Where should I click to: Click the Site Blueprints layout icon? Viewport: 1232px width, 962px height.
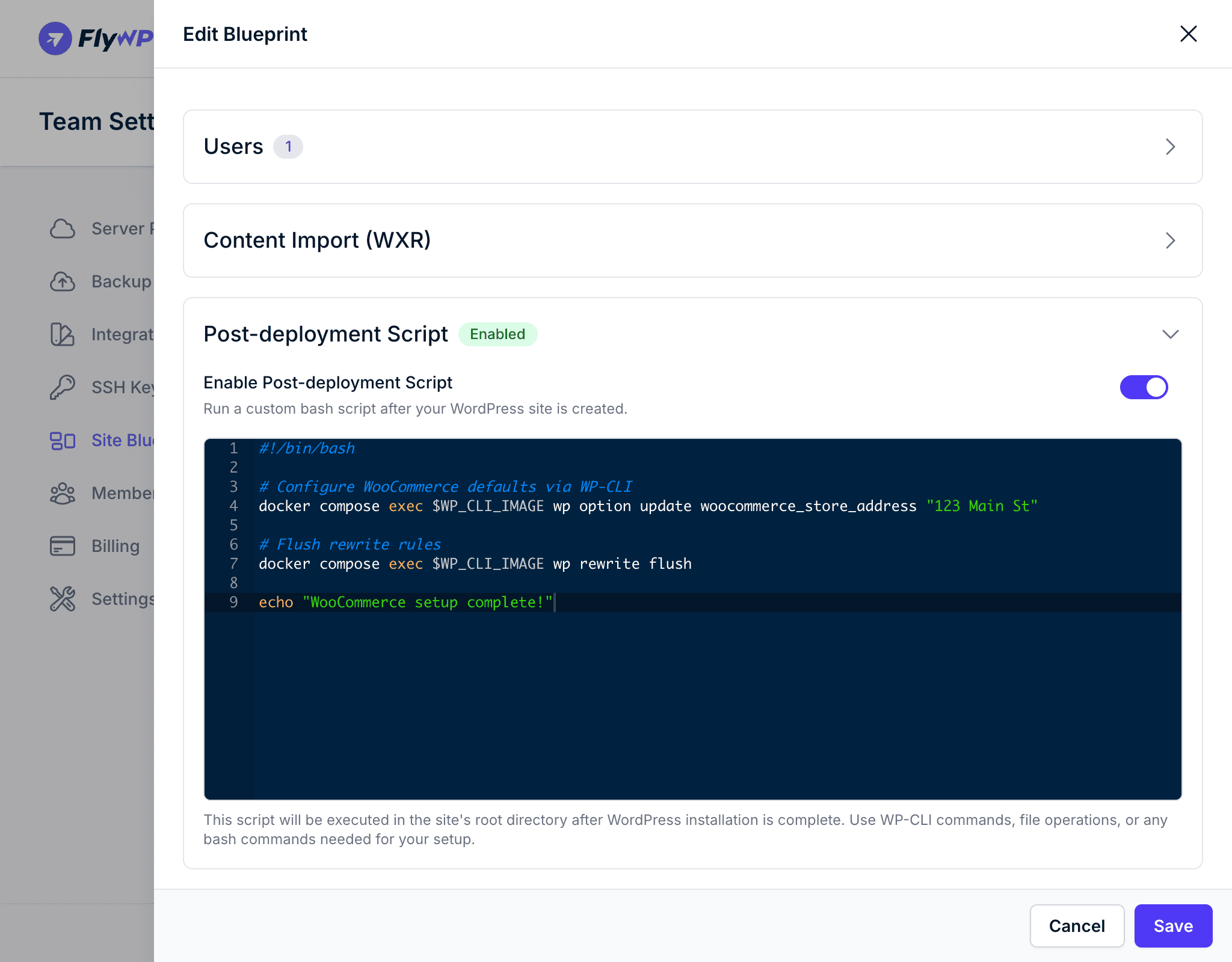(63, 440)
